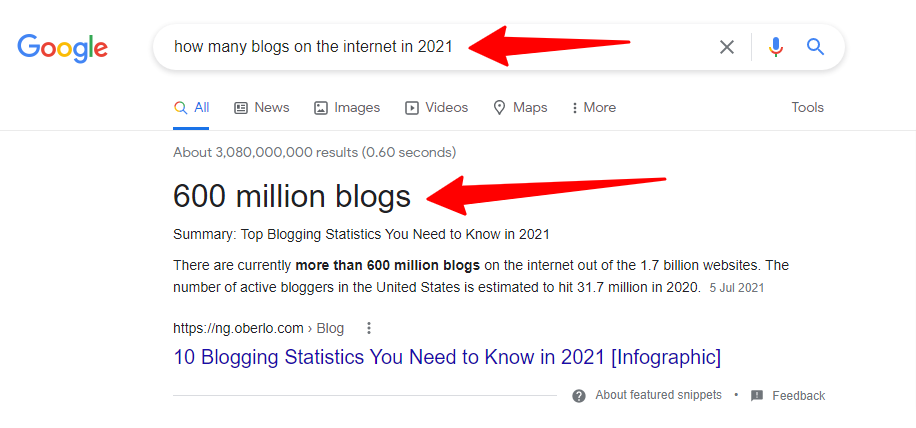The image size is (916, 428).
Task: Click the Google logo
Action: click(62, 47)
